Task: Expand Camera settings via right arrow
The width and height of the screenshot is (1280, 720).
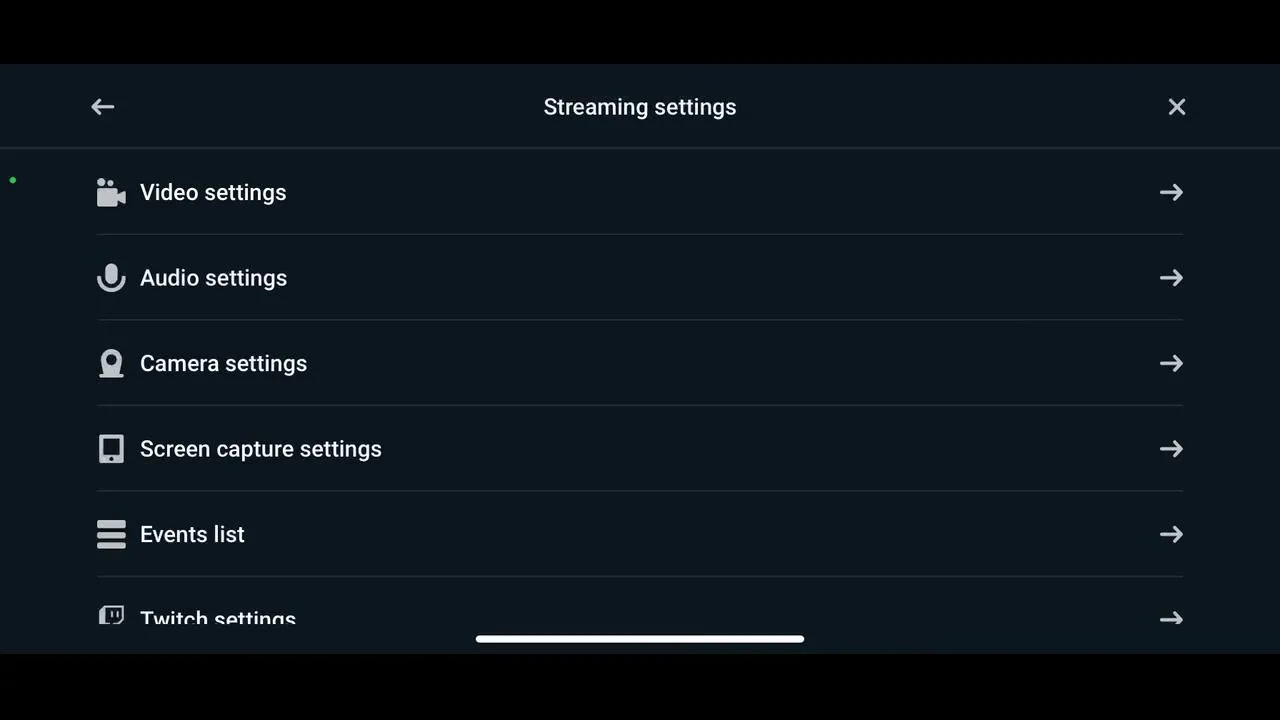Action: click(1171, 363)
